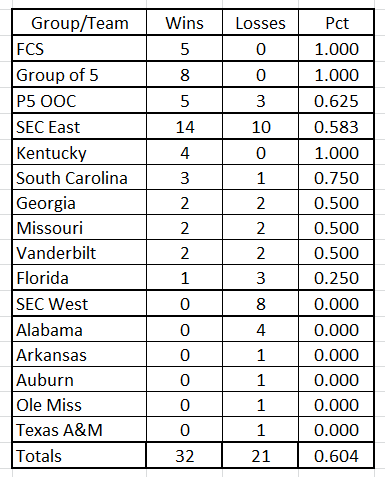This screenshot has width=385, height=477.
Task: Select the Losses header cell
Action: point(260,23)
